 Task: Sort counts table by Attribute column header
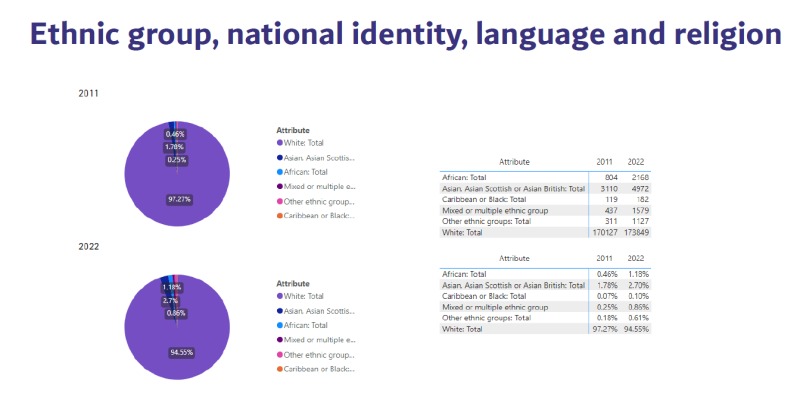click(514, 161)
